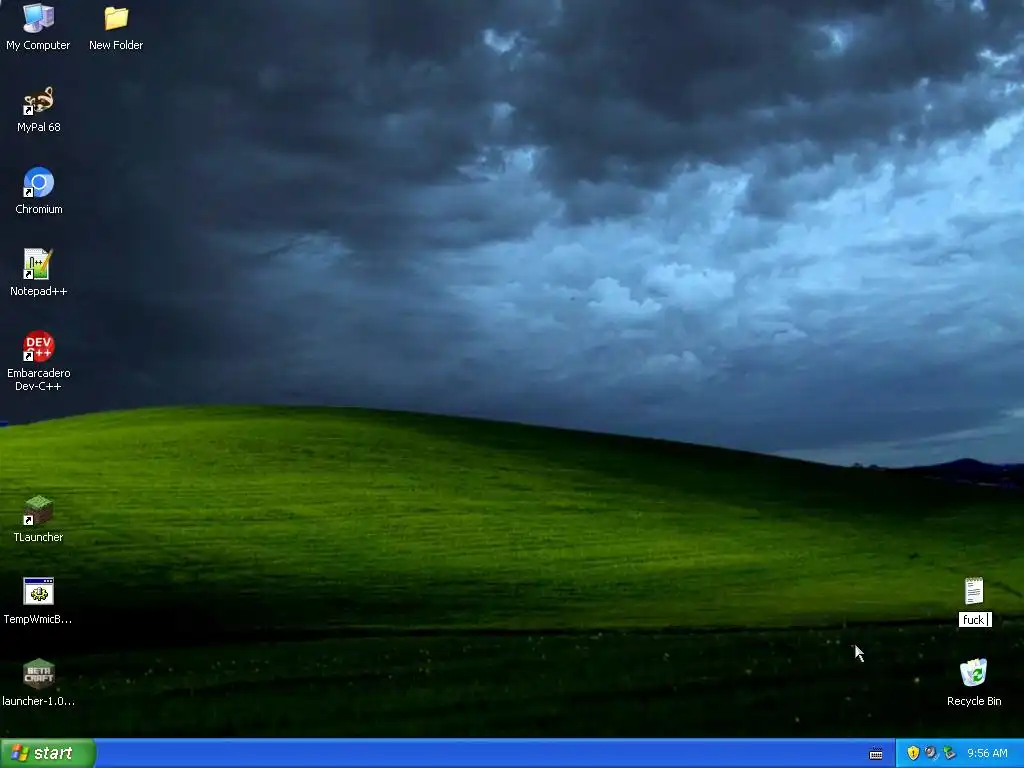Select the New Folder icon
The height and width of the screenshot is (768, 1024).
point(116,18)
